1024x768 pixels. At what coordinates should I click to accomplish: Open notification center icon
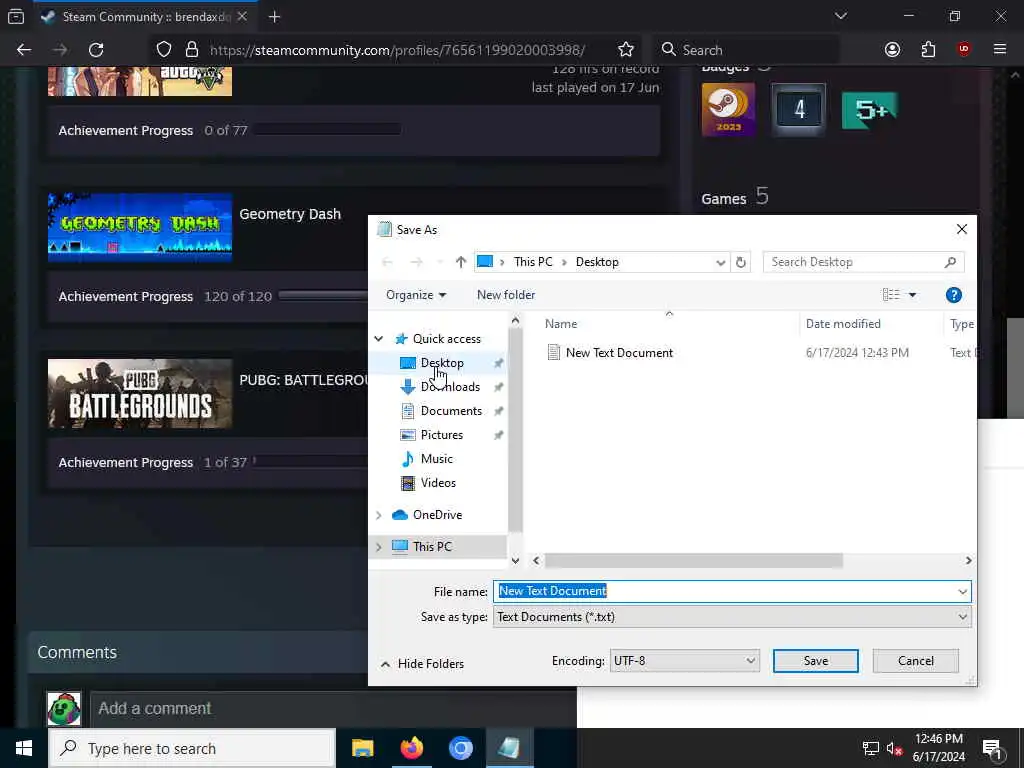point(993,748)
